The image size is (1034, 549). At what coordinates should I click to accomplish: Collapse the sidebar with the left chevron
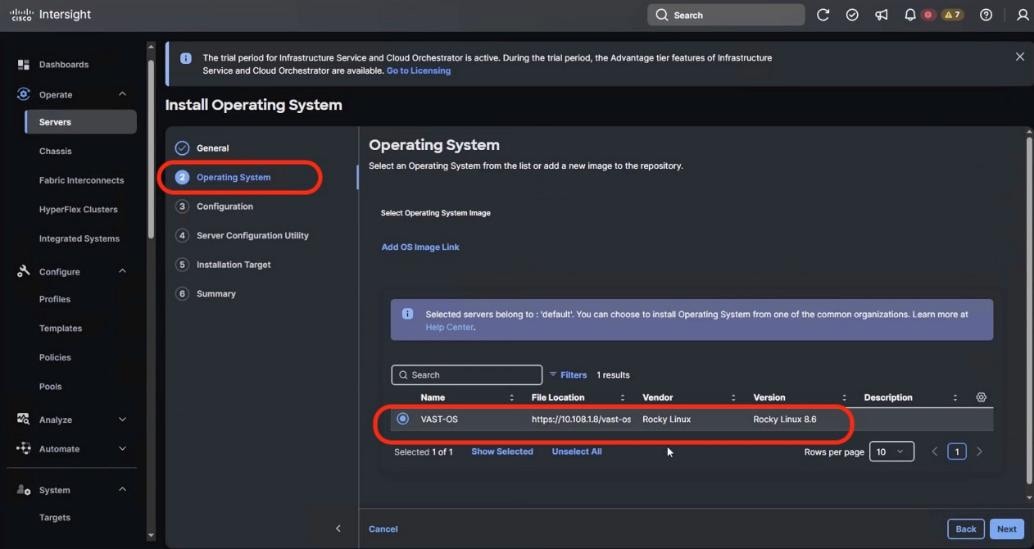[x=338, y=529]
